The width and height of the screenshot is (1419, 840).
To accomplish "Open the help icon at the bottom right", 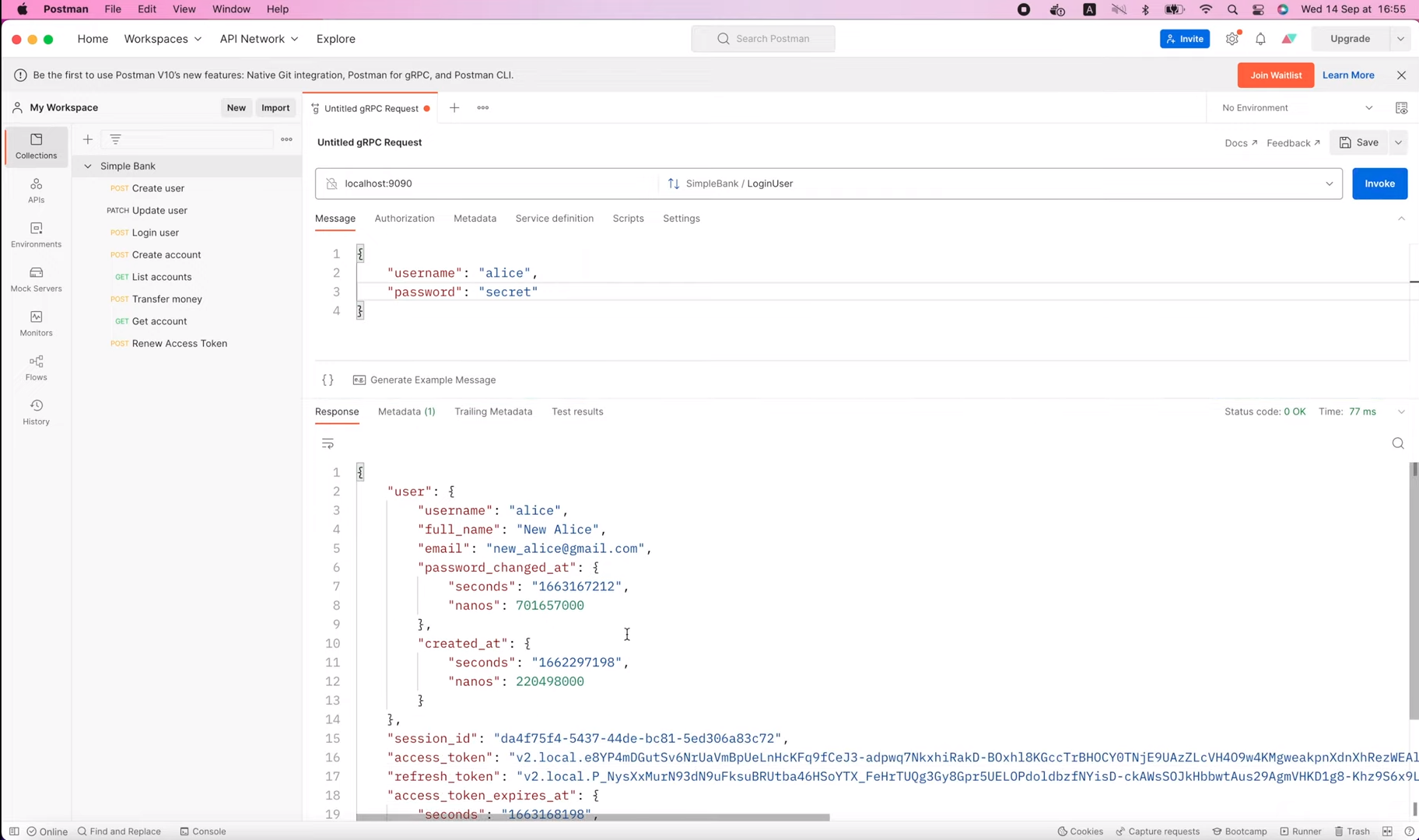I will 1409,831.
